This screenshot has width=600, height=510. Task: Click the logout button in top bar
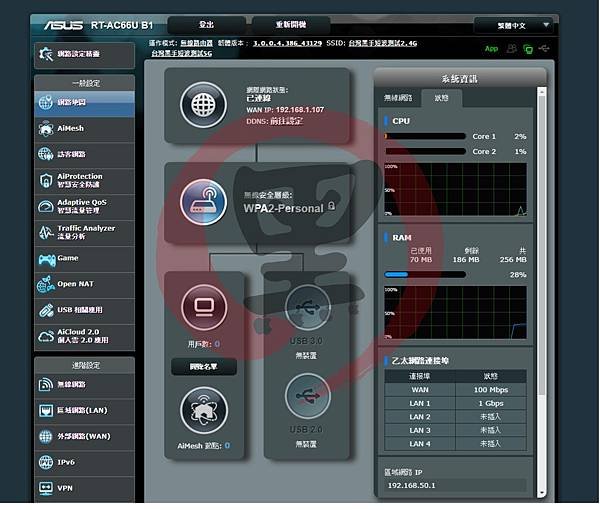206,25
